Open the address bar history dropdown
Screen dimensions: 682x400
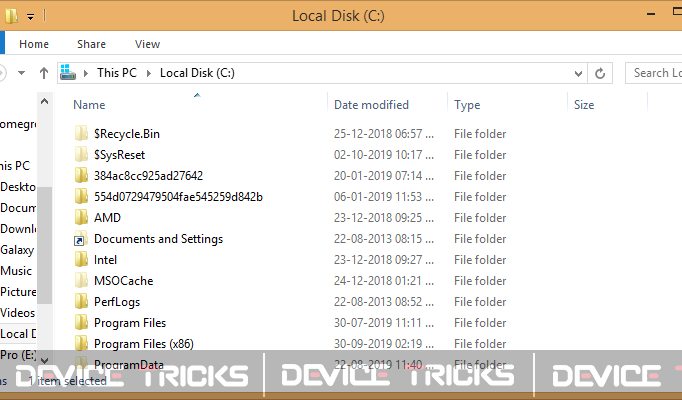pos(578,73)
